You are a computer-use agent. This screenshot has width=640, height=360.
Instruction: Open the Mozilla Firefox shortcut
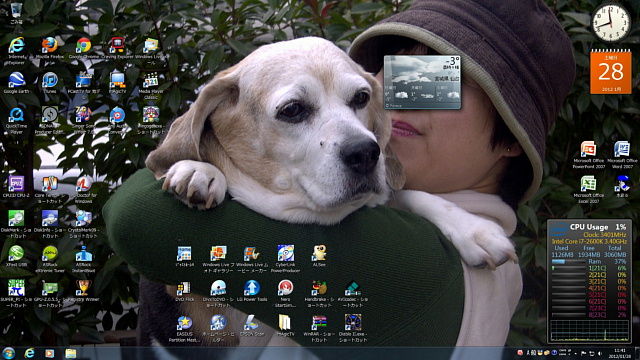50,48
